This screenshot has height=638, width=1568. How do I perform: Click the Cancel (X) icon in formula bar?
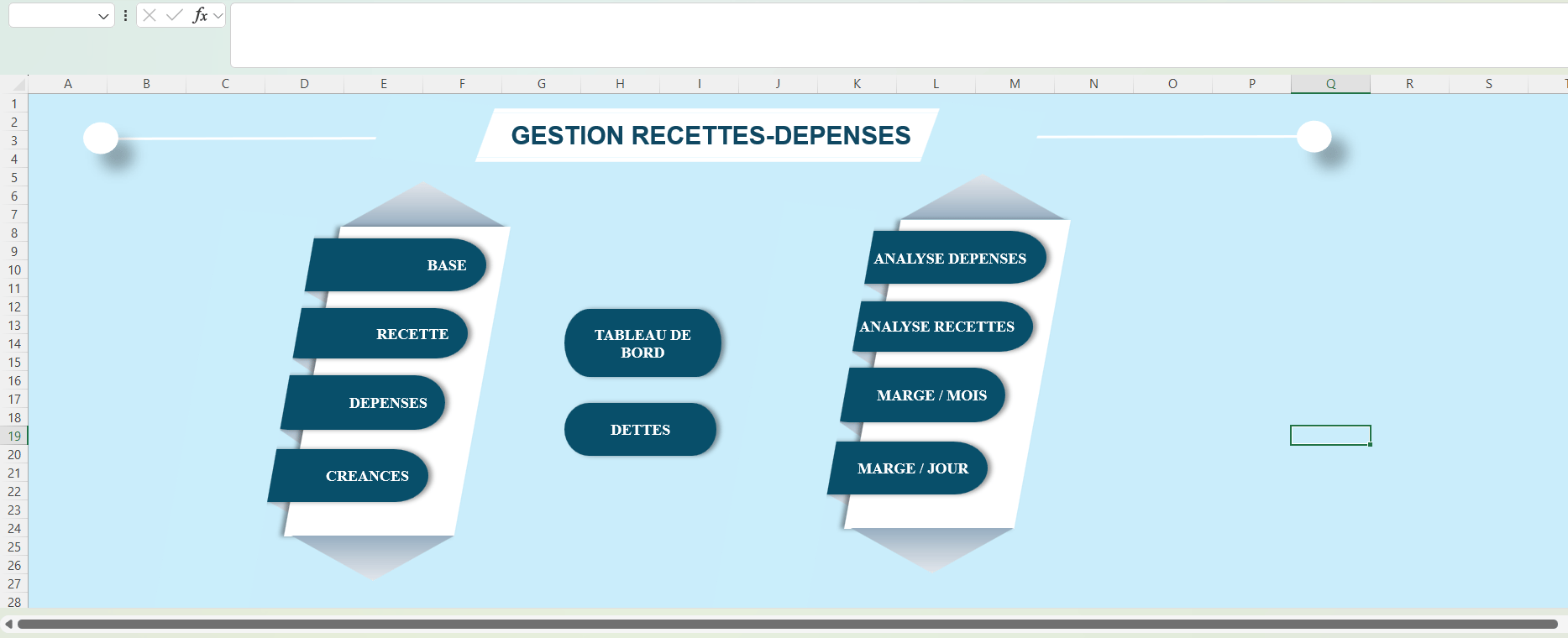pyautogui.click(x=149, y=15)
